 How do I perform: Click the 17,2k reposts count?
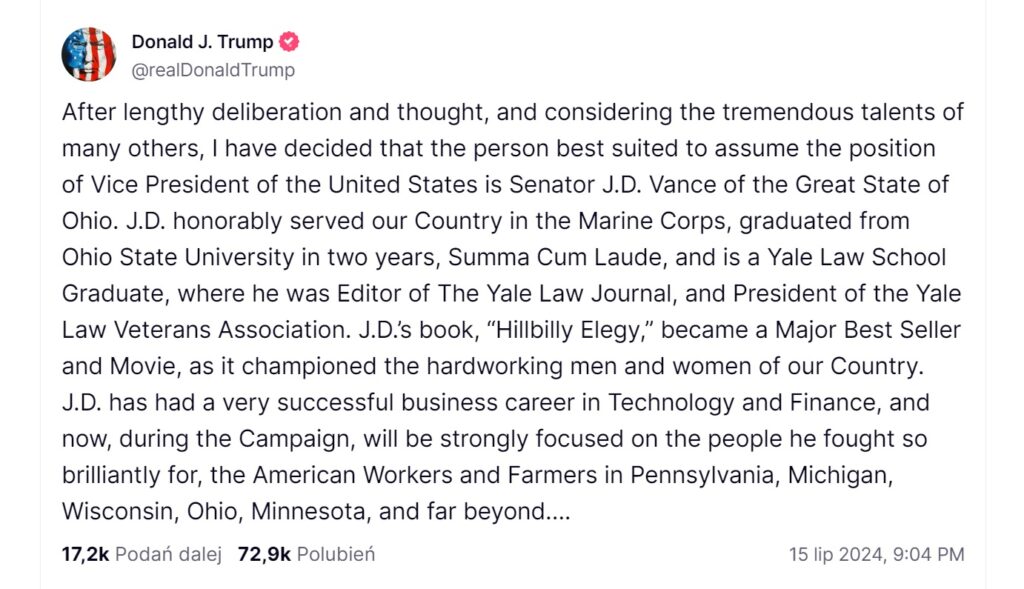tap(85, 554)
